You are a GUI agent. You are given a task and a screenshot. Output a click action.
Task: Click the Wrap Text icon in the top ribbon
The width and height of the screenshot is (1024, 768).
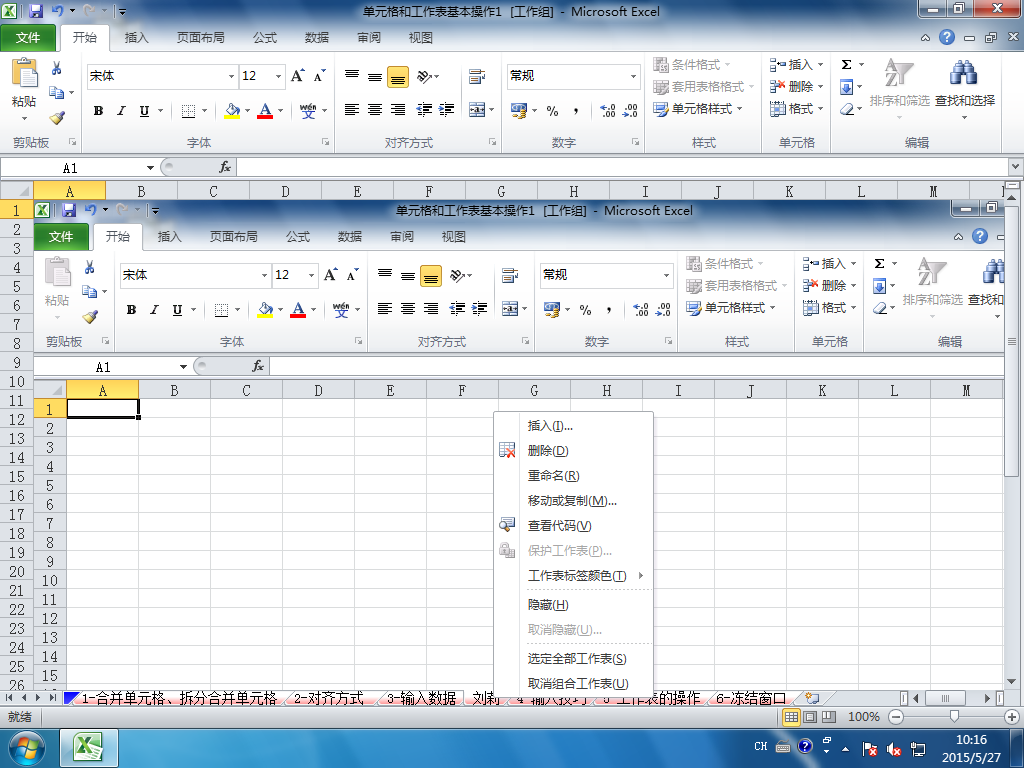pos(477,76)
